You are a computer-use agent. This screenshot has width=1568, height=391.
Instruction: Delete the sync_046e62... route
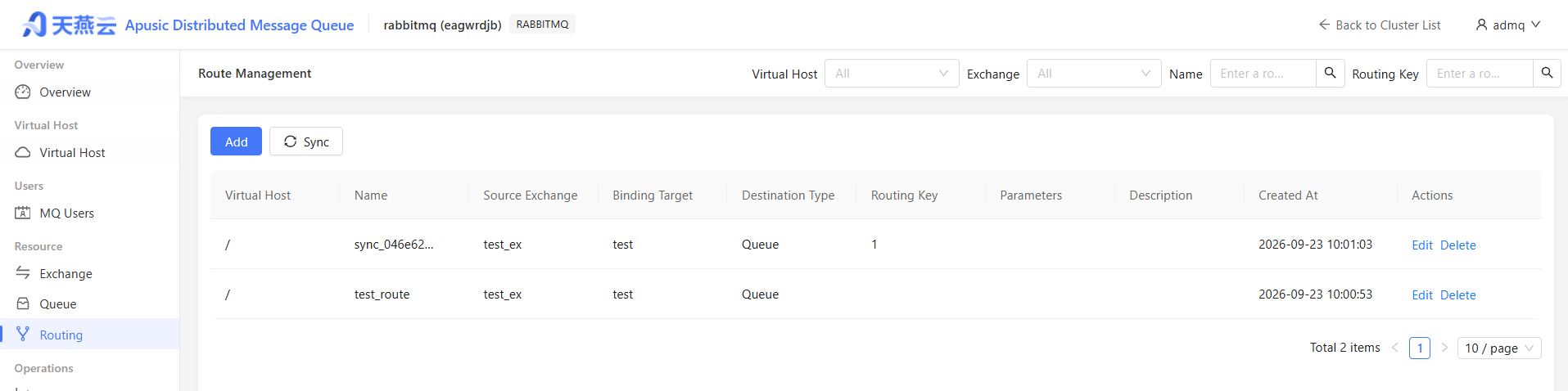(x=1457, y=245)
